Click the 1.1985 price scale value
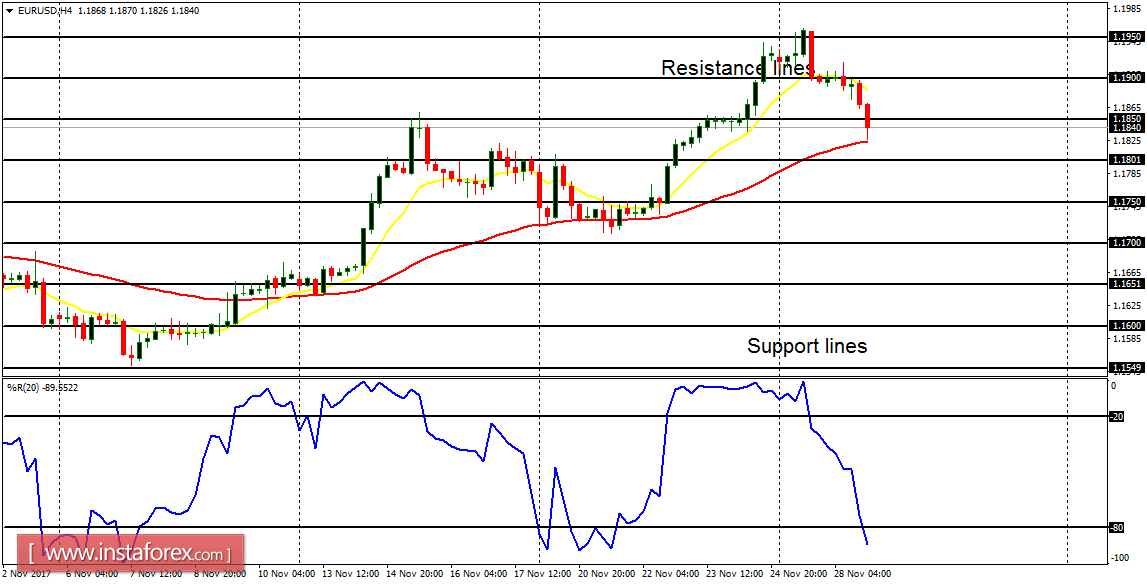This screenshot has height=585, width=1147. click(1125, 10)
